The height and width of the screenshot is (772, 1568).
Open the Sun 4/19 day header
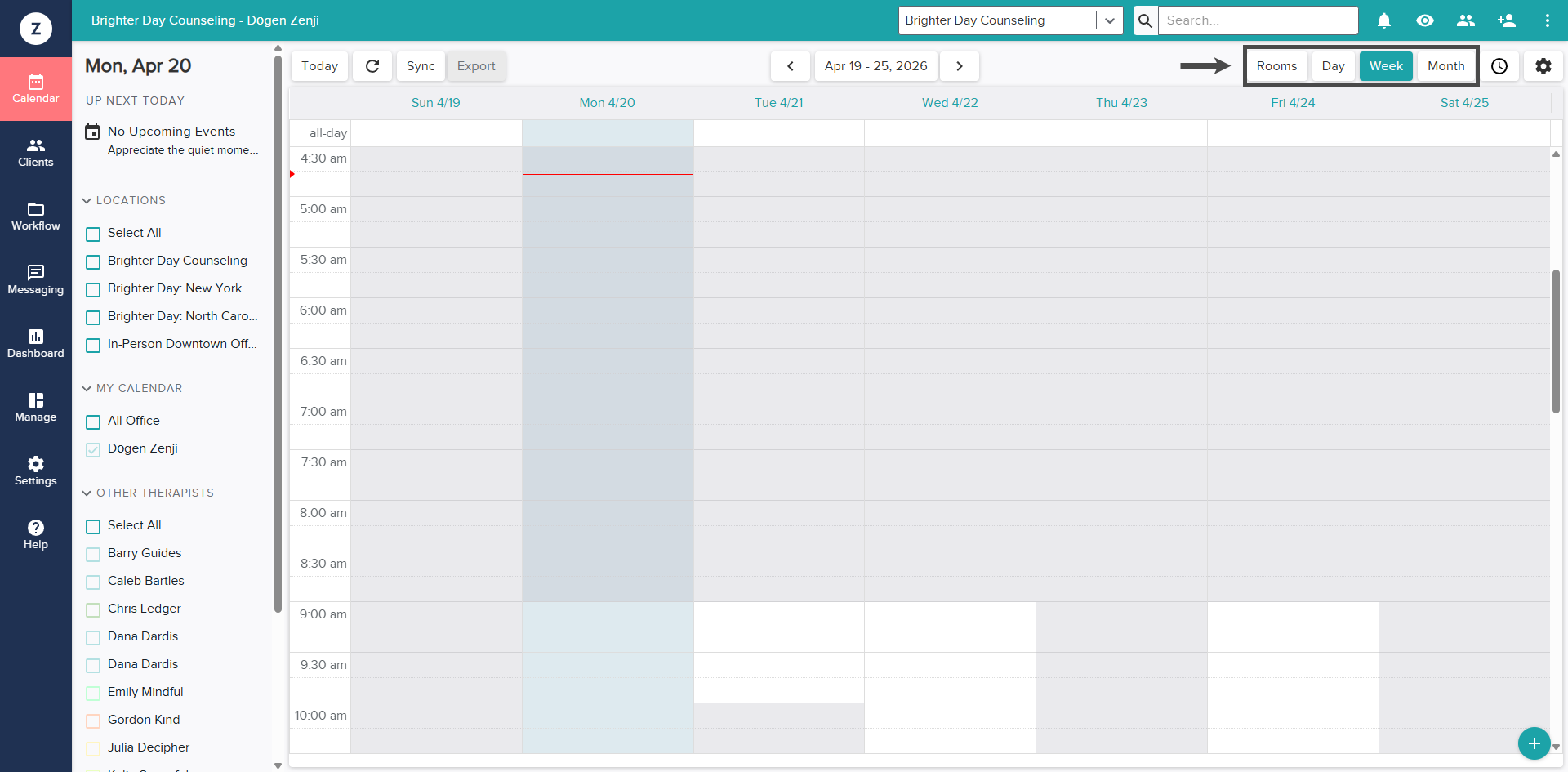pyautogui.click(x=435, y=103)
